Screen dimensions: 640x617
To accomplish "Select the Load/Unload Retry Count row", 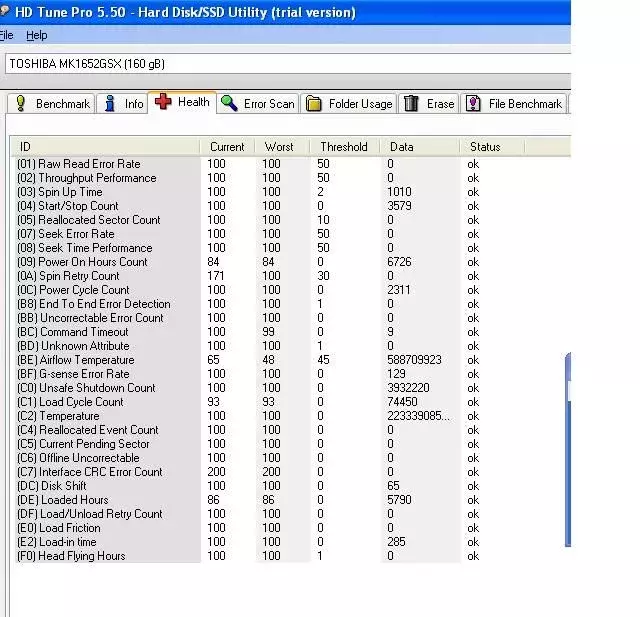I will [x=249, y=514].
